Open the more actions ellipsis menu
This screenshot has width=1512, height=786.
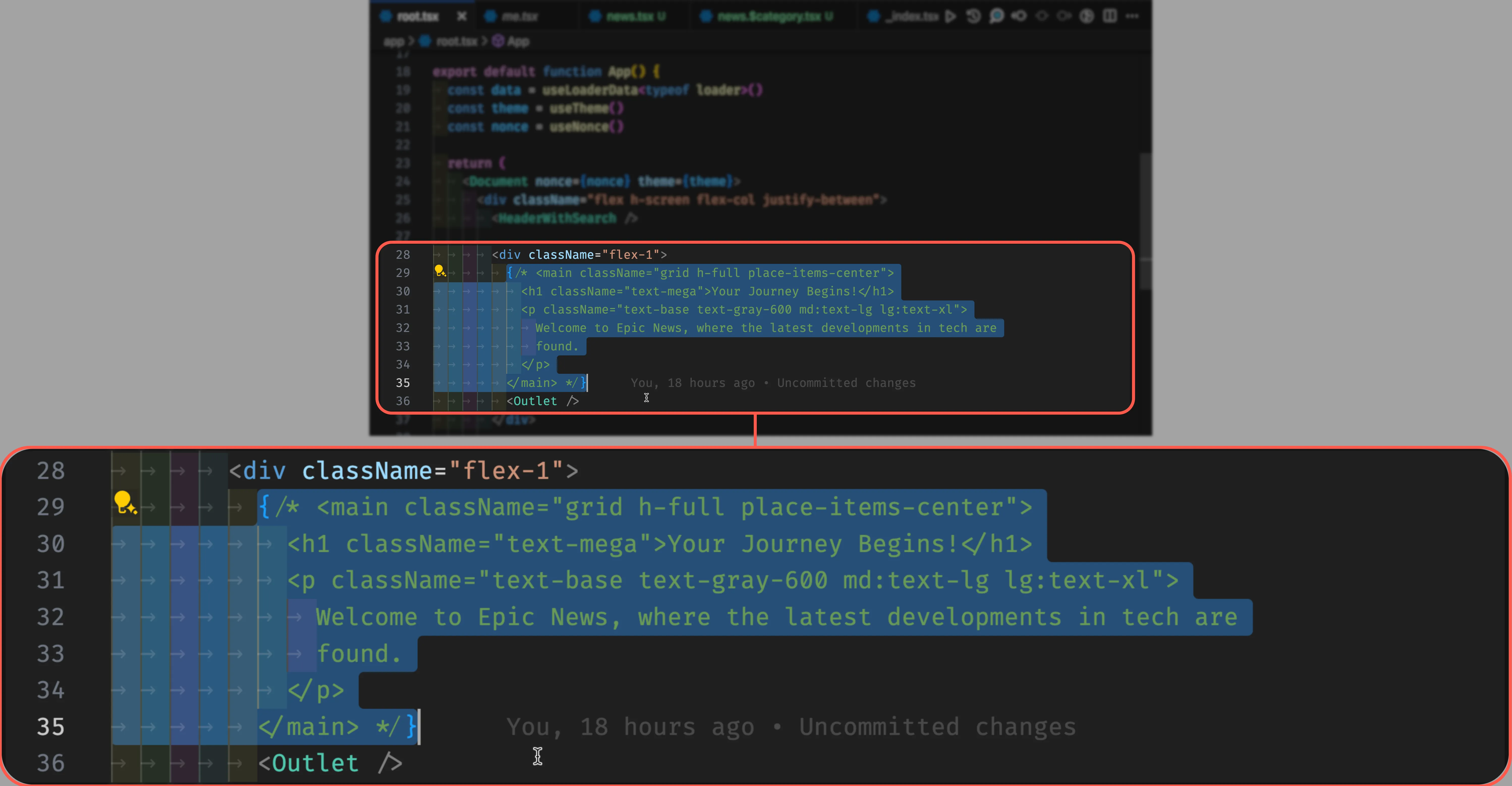1132,16
